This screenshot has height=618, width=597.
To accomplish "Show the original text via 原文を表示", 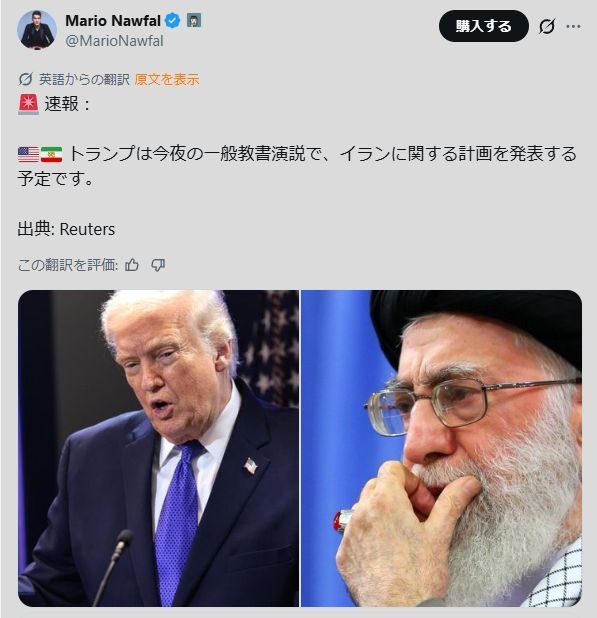I will [x=167, y=80].
